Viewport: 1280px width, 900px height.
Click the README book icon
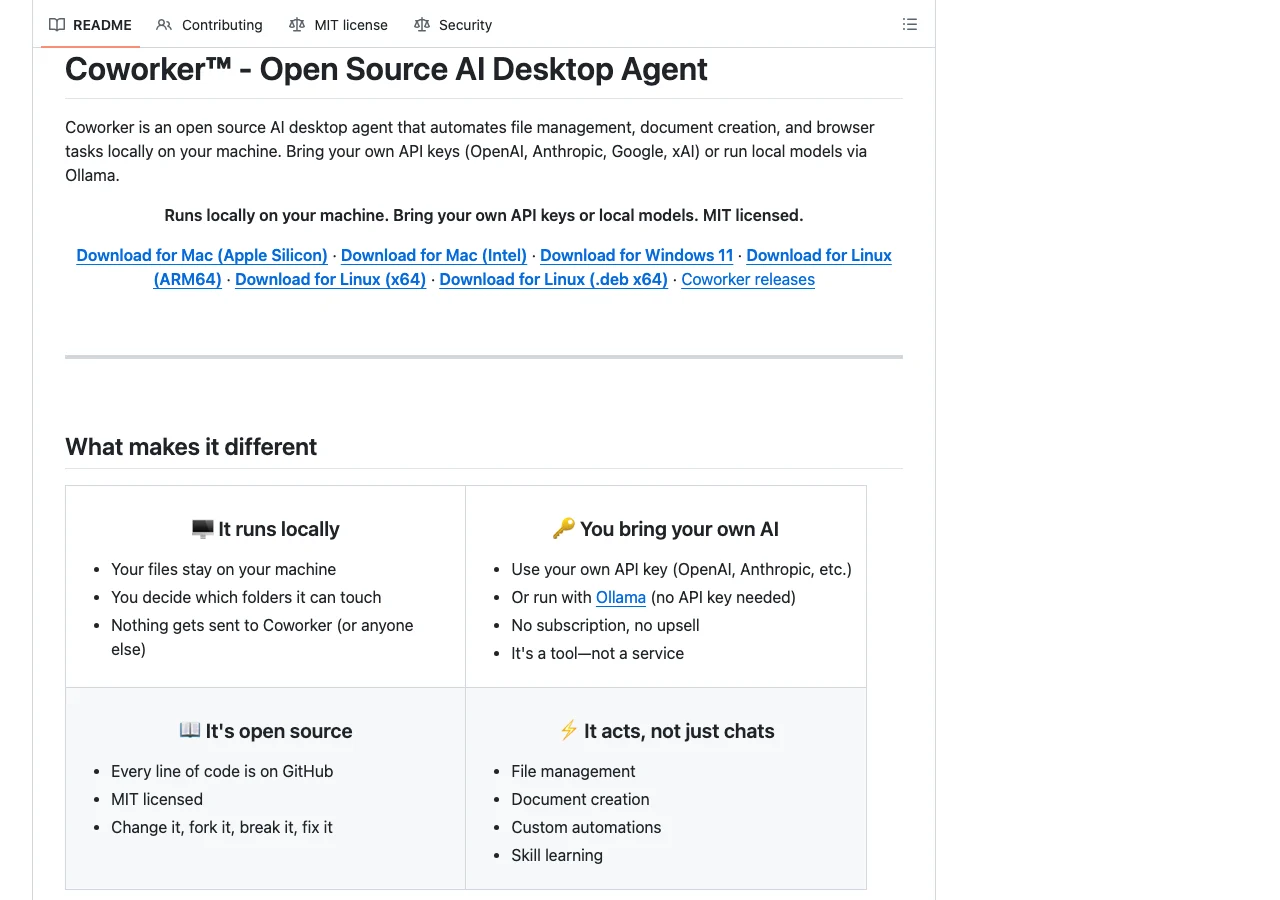[57, 25]
